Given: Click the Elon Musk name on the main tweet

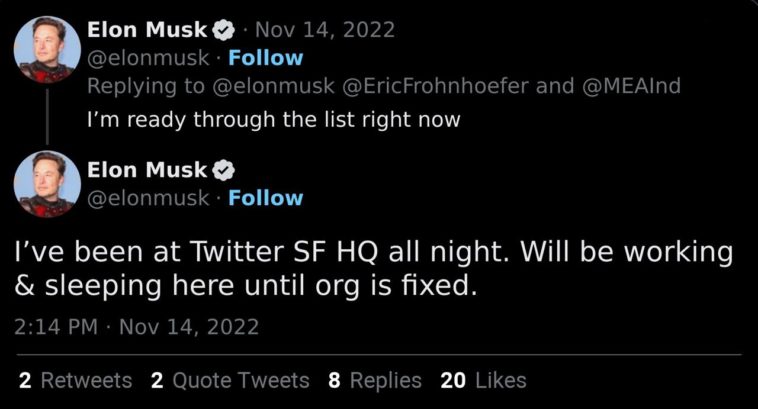Looking at the screenshot, I should (148, 169).
